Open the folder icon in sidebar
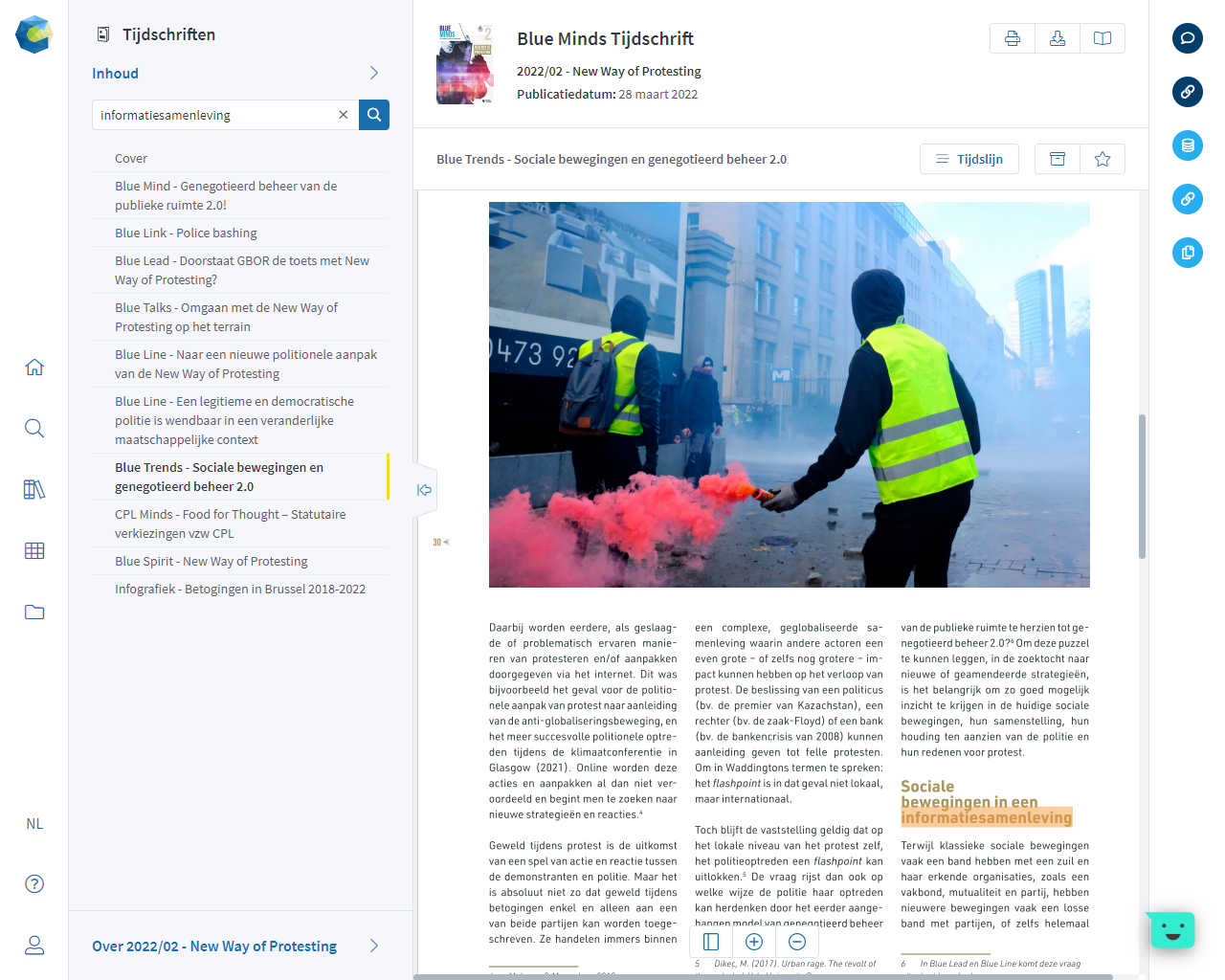This screenshot has height=980, width=1225. click(x=34, y=612)
